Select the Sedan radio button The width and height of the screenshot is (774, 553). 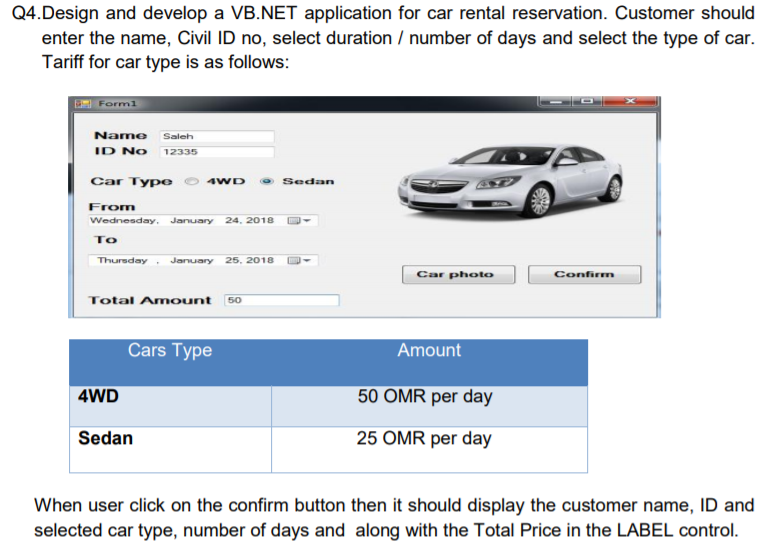[267, 181]
